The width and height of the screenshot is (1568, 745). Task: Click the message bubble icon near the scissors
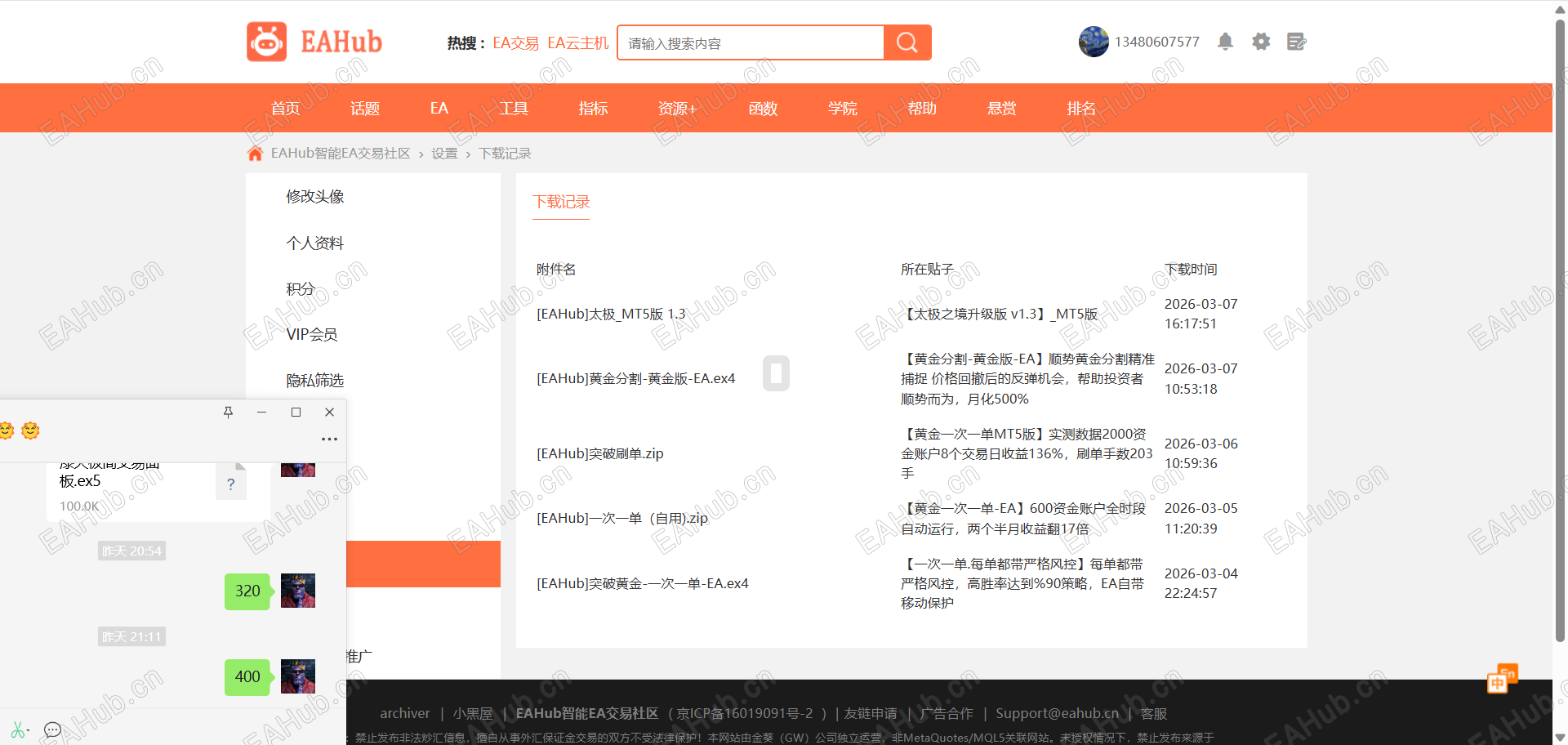point(52,729)
